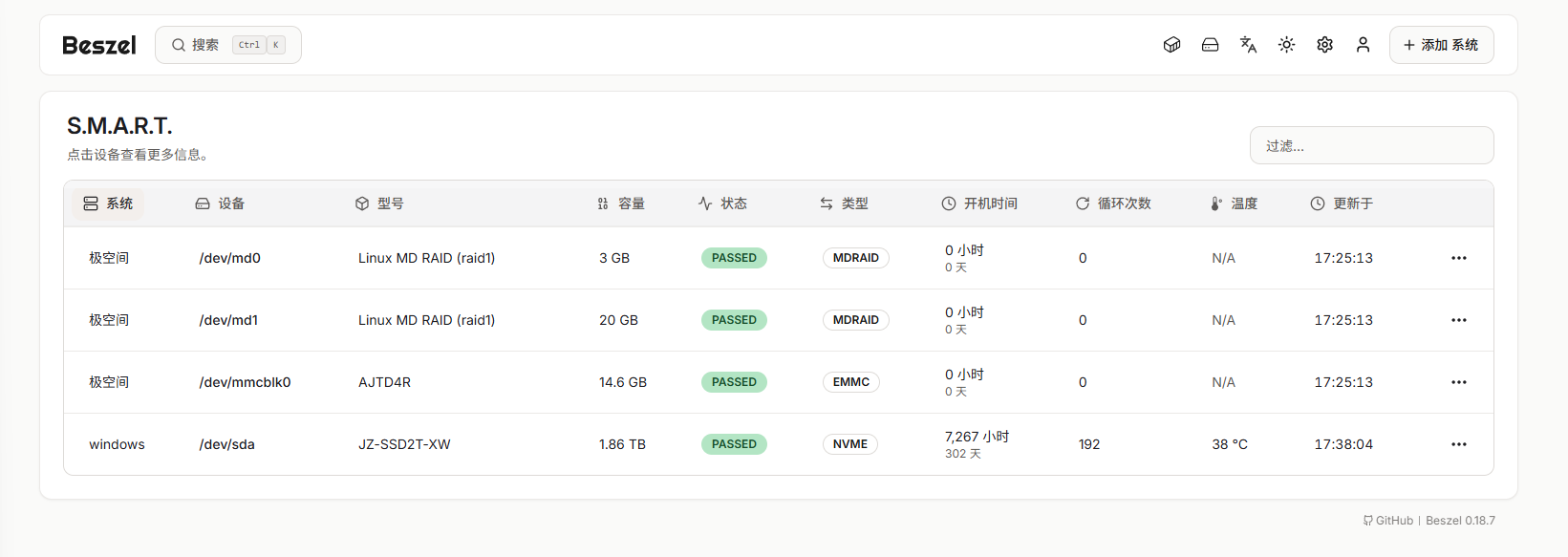Sort table by 系统 column
Screen dimensions: 1568x557
(x=108, y=204)
